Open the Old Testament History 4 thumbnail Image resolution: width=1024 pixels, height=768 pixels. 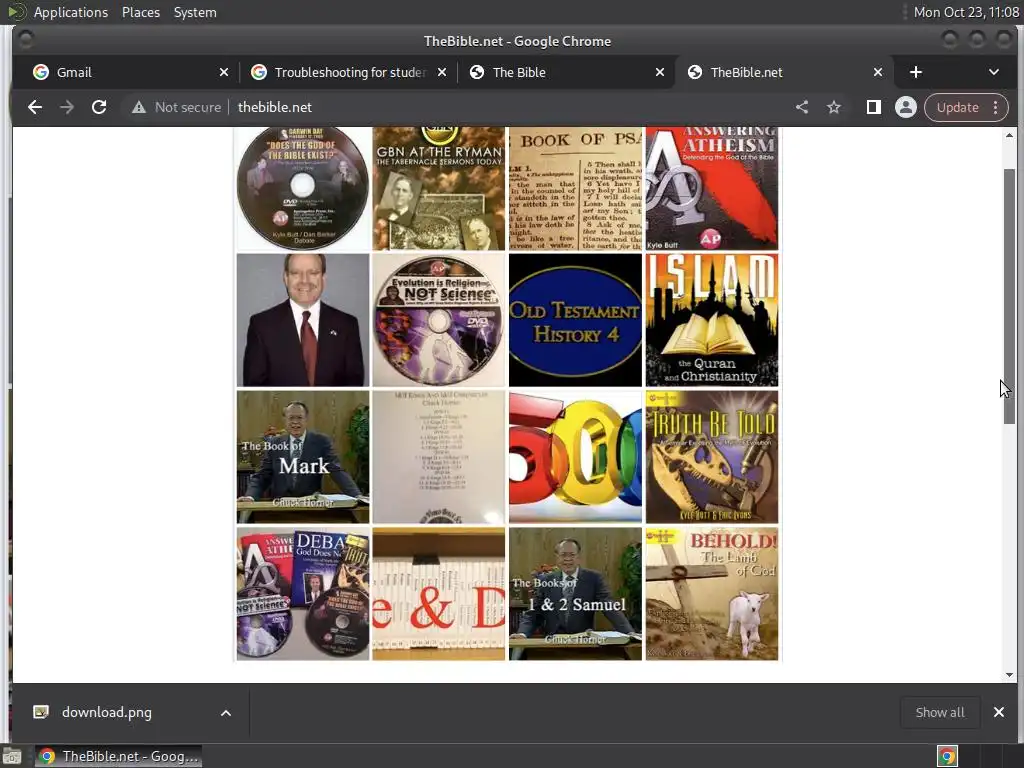click(575, 320)
